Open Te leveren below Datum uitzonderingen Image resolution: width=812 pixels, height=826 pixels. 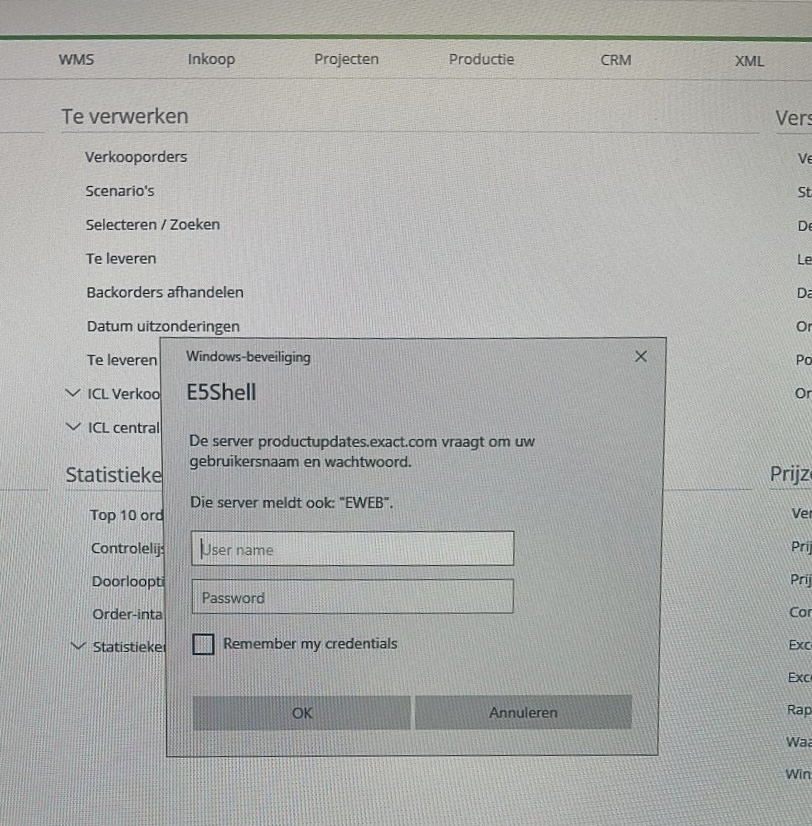tap(122, 360)
